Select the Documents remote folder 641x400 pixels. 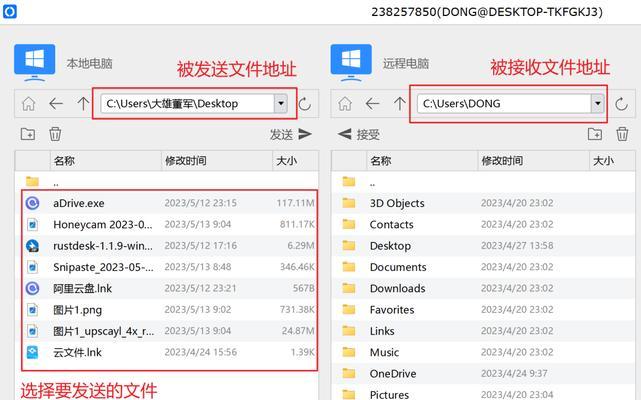coord(483,267)
